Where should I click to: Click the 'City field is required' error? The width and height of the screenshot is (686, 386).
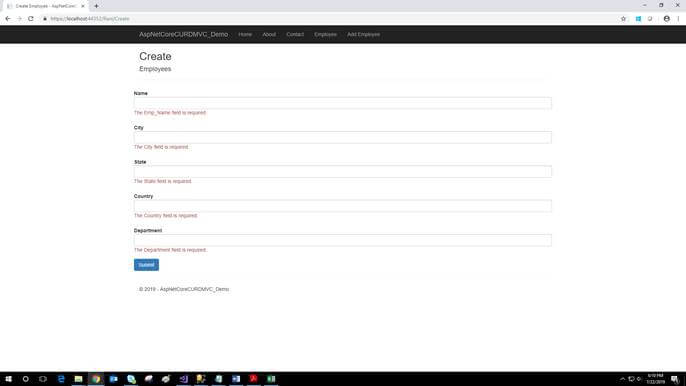click(x=161, y=147)
